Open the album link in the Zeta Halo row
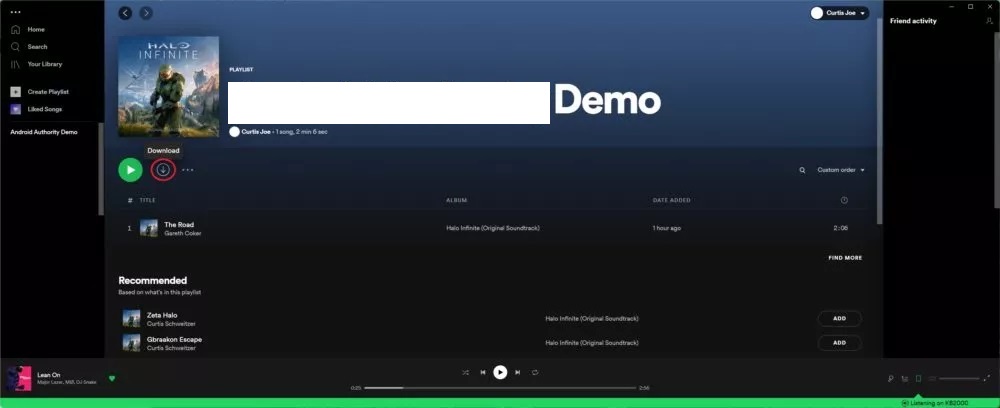The image size is (1000, 408). click(592, 319)
